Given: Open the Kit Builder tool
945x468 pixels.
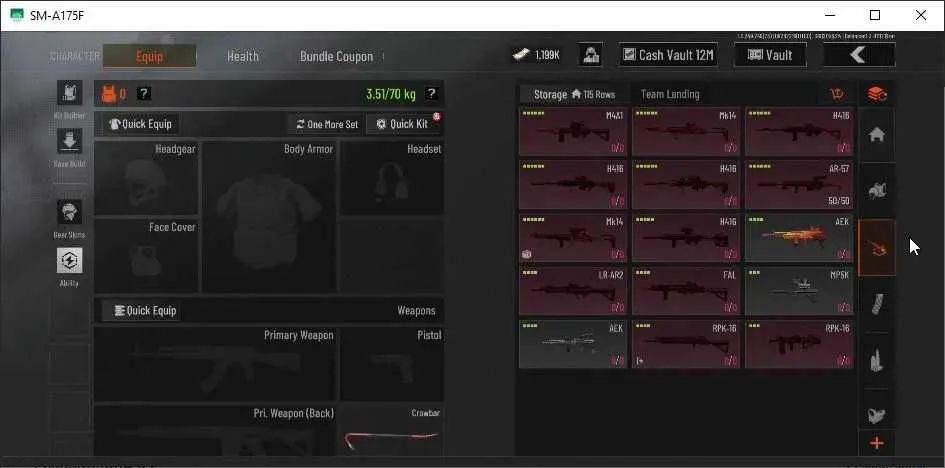Looking at the screenshot, I should pyautogui.click(x=69, y=93).
